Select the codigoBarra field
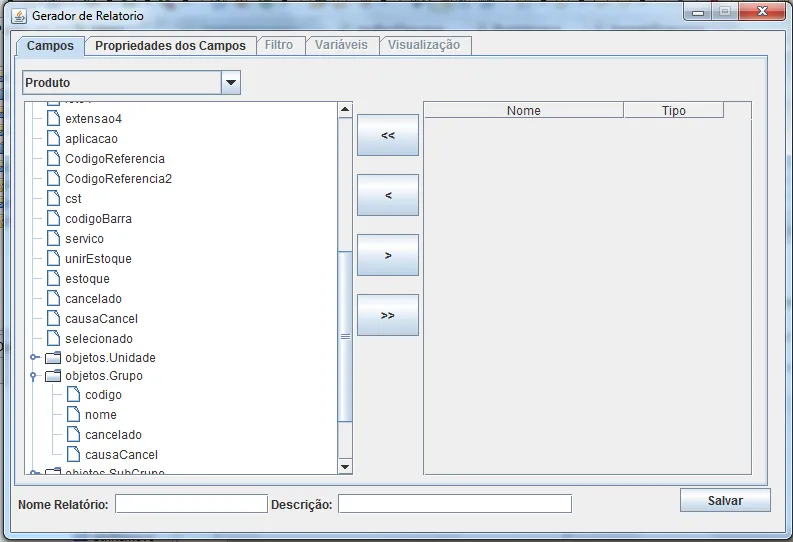 click(x=99, y=218)
